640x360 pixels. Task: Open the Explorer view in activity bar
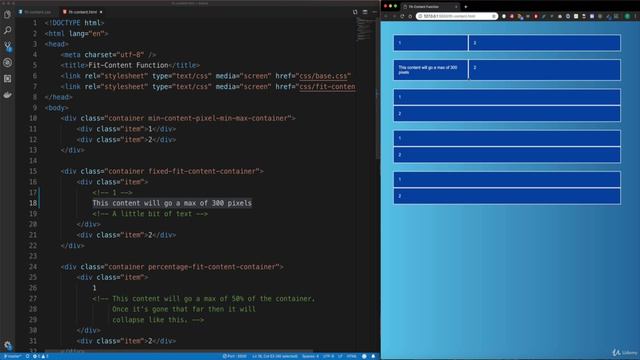pos(7,15)
